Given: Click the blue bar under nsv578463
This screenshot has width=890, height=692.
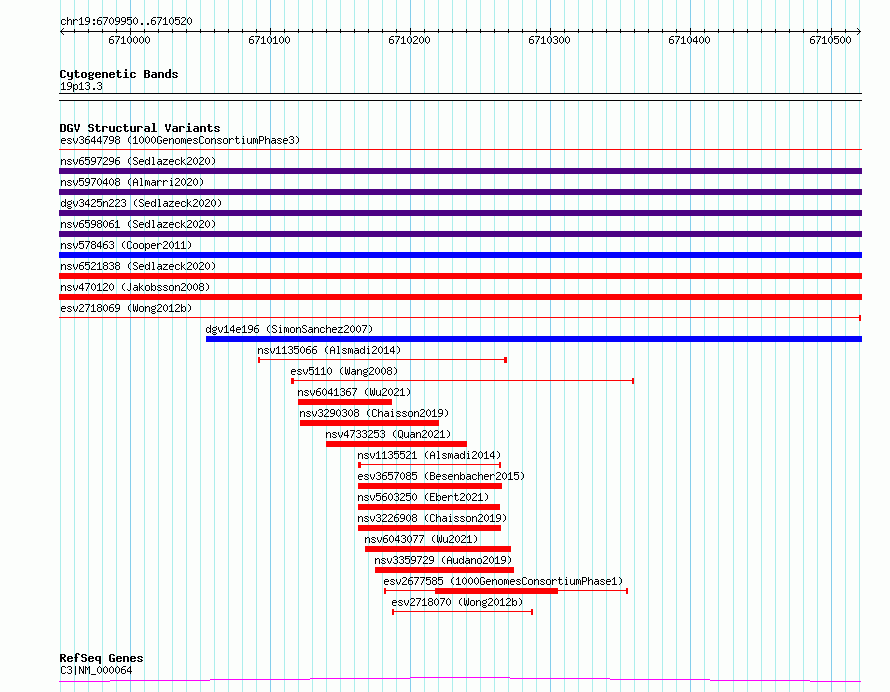Looking at the screenshot, I should (x=460, y=255).
